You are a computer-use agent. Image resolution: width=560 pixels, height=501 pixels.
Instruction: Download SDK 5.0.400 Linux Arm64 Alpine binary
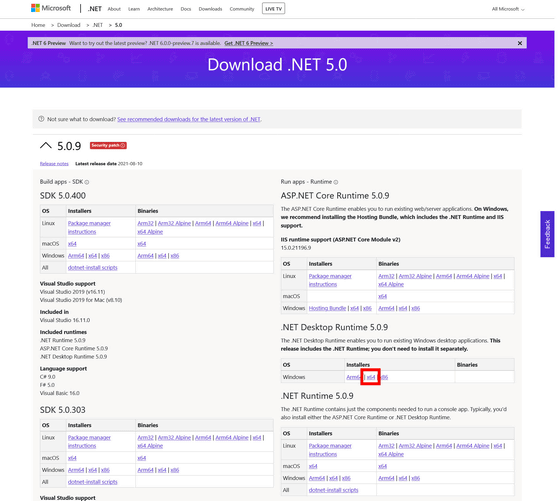pos(232,223)
